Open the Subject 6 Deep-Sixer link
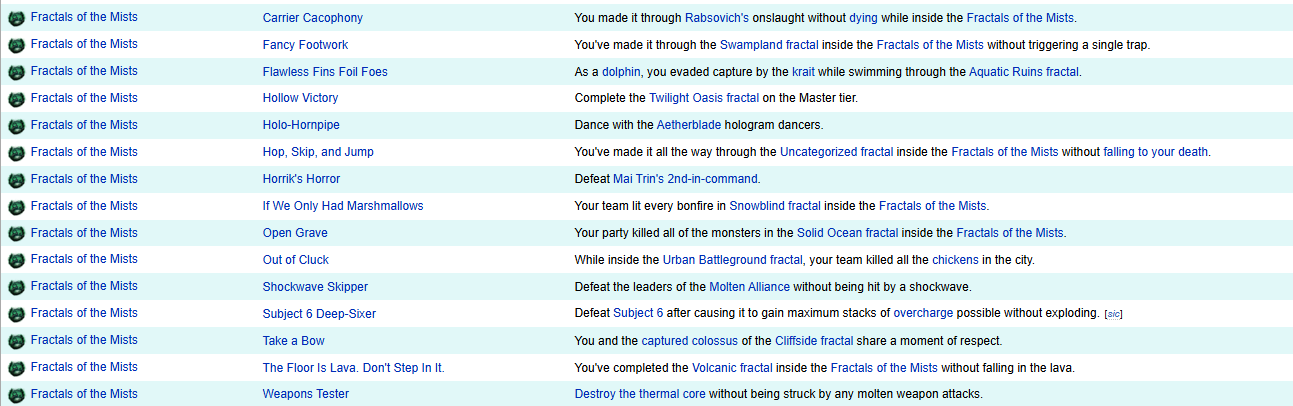Viewport: 1293px width, 406px height. click(x=319, y=313)
